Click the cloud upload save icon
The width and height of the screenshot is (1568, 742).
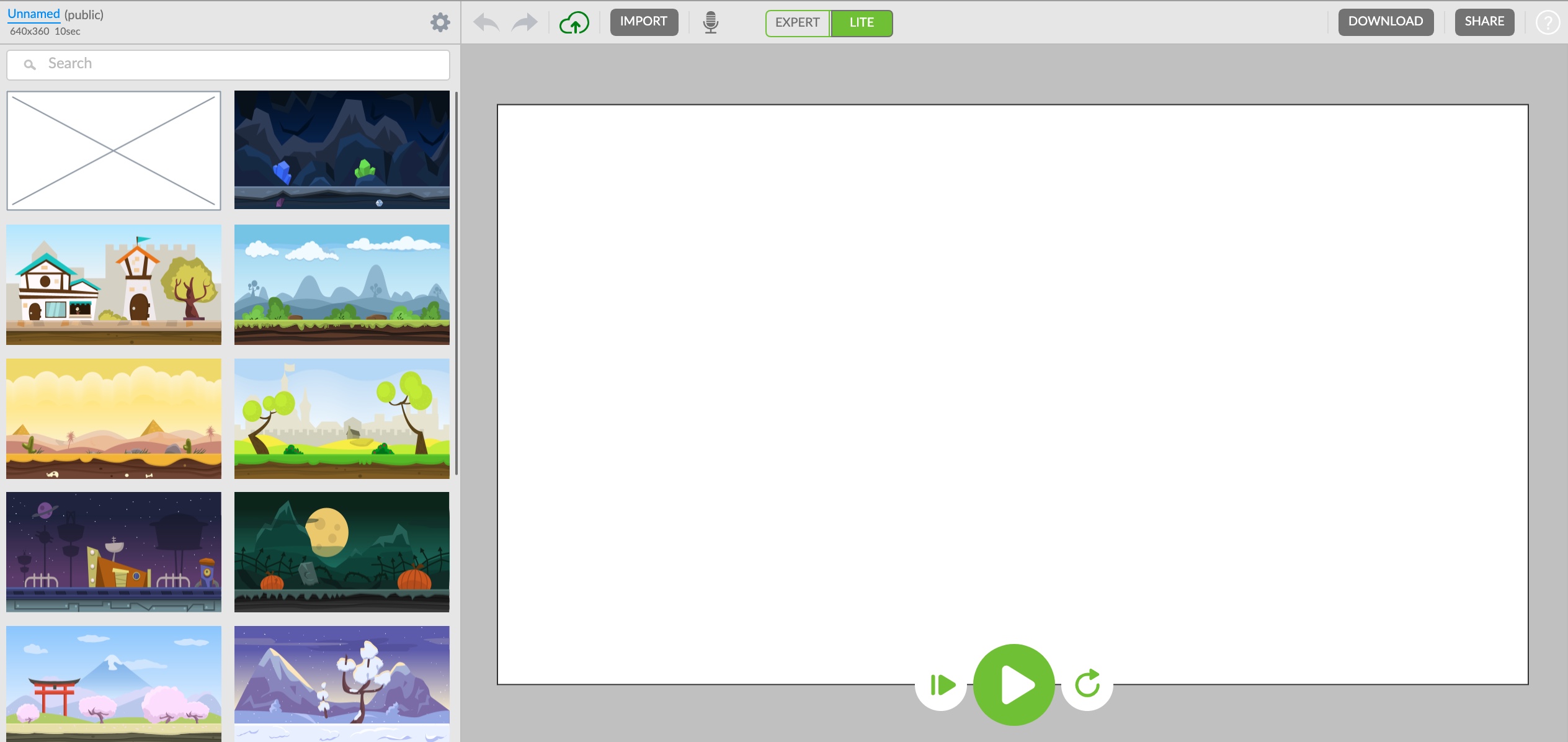point(574,23)
